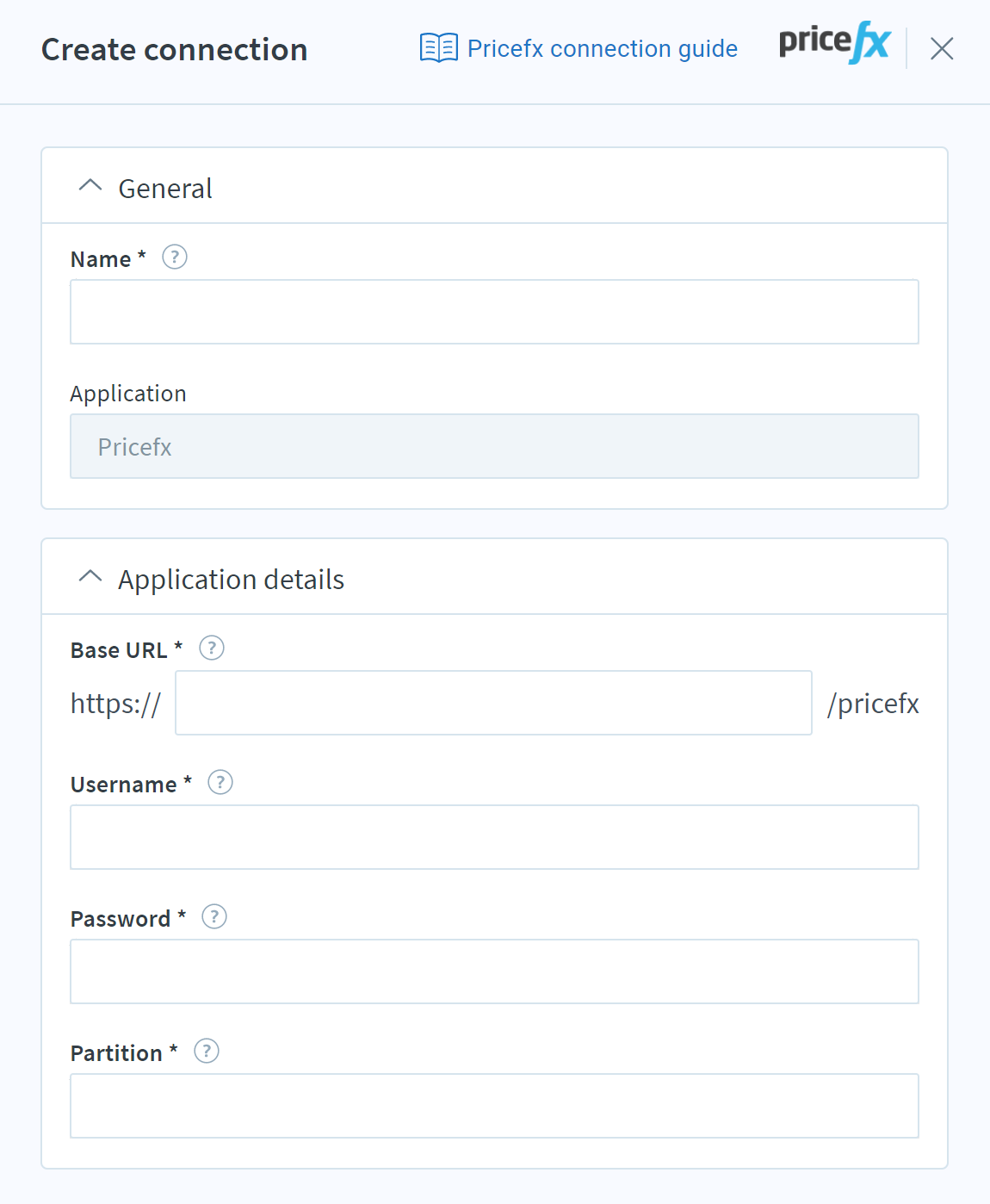This screenshot has height=1204, width=990.
Task: Click inside the Name input field
Action: [x=494, y=311]
